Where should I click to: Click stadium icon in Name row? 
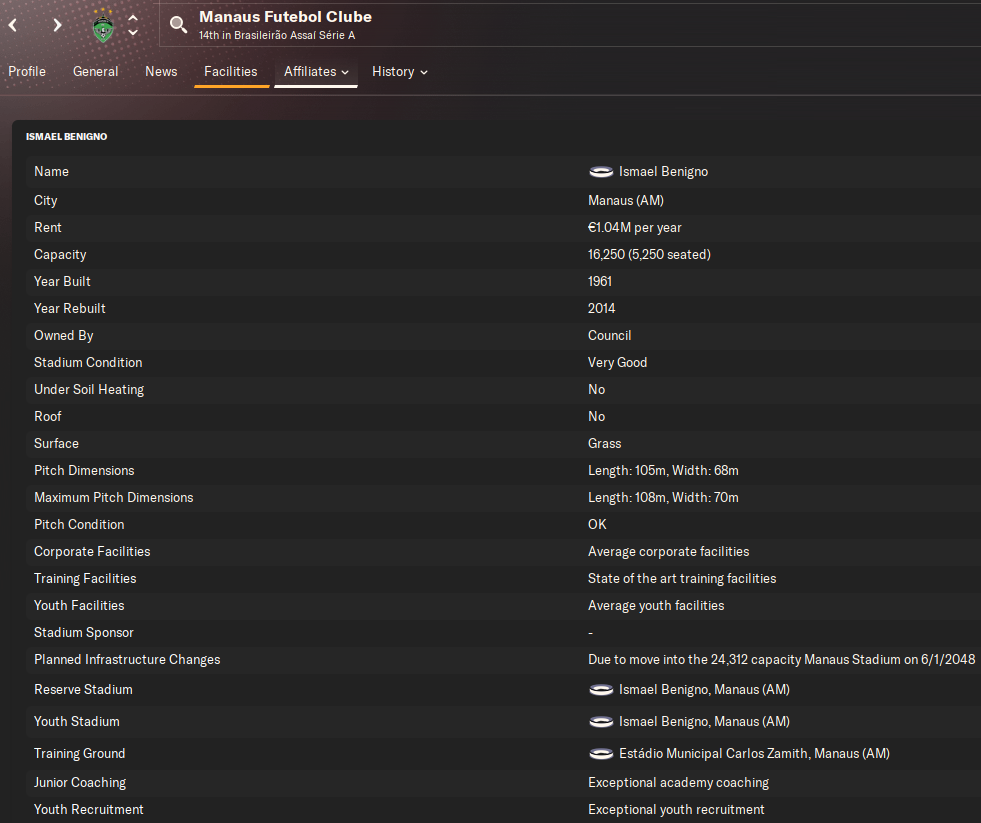pyautogui.click(x=601, y=171)
